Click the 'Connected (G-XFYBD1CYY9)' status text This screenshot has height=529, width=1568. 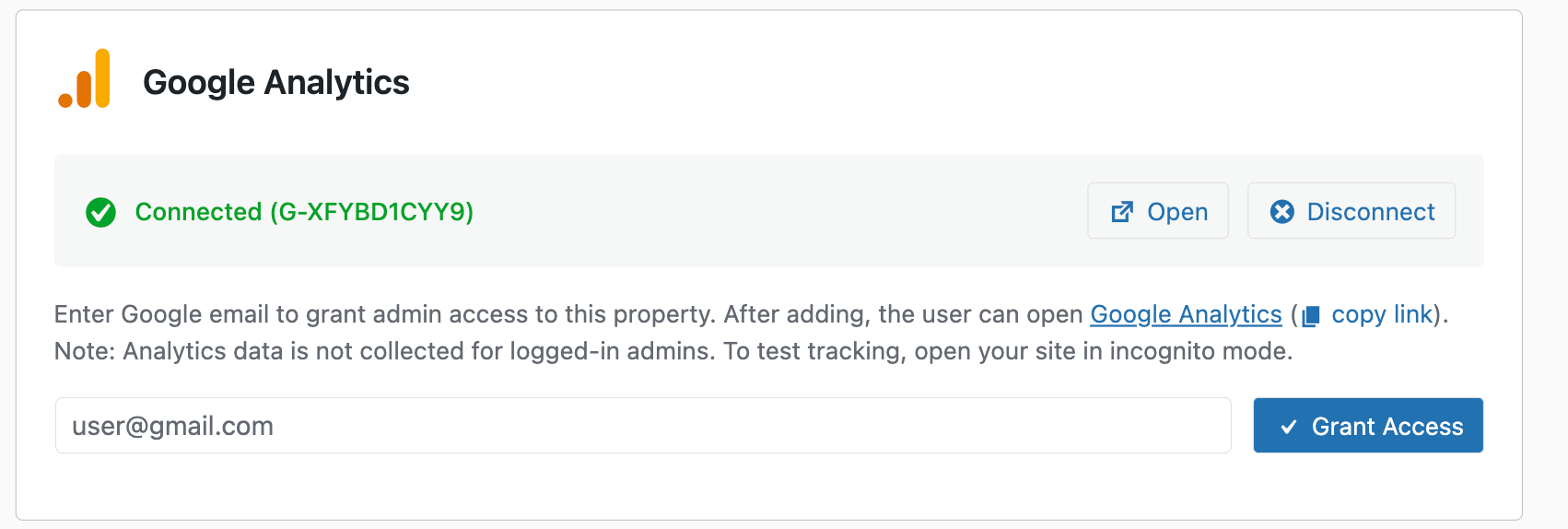pos(304,212)
